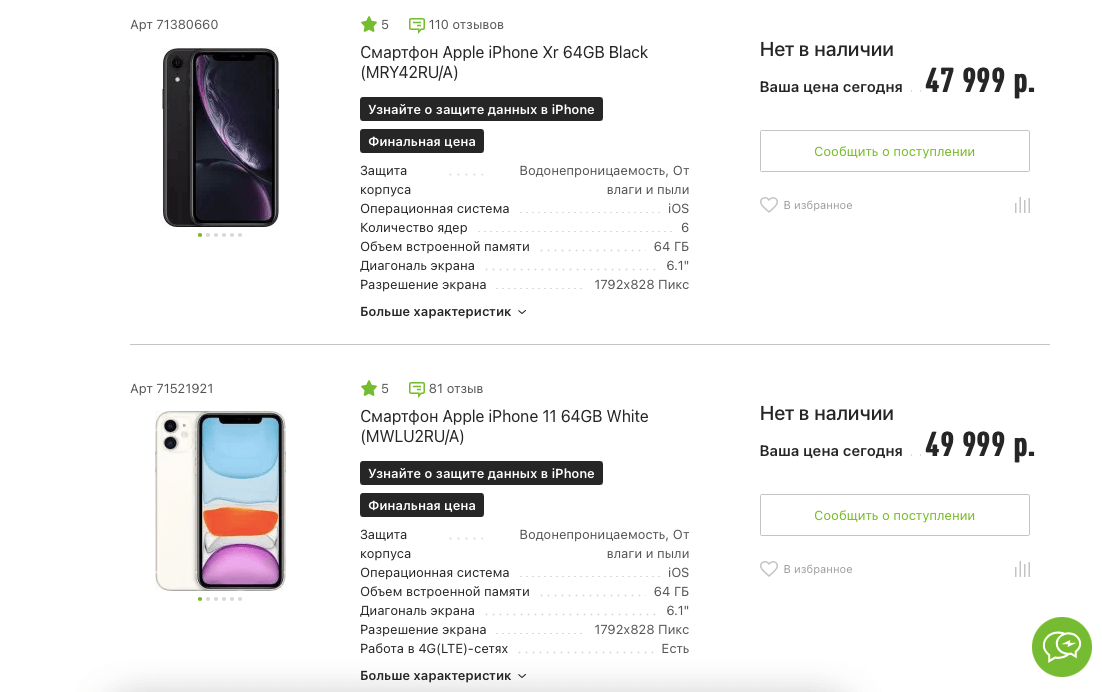Screen dimensions: 1102x692
Task: Toggle the heart icon on the top product card
Action: pos(768,205)
